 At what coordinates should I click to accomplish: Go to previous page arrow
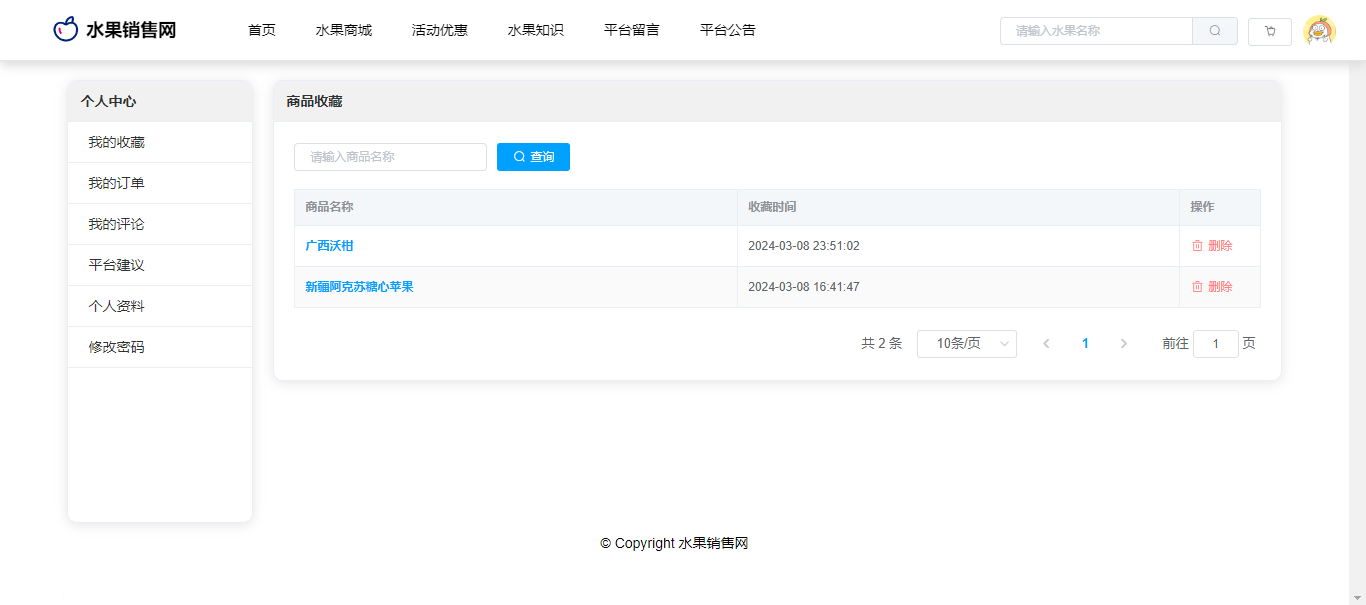pos(1046,344)
